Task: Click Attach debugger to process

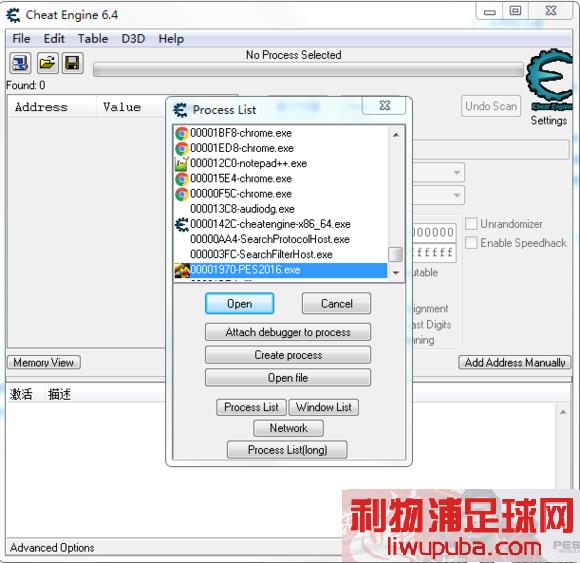Action: point(288,332)
